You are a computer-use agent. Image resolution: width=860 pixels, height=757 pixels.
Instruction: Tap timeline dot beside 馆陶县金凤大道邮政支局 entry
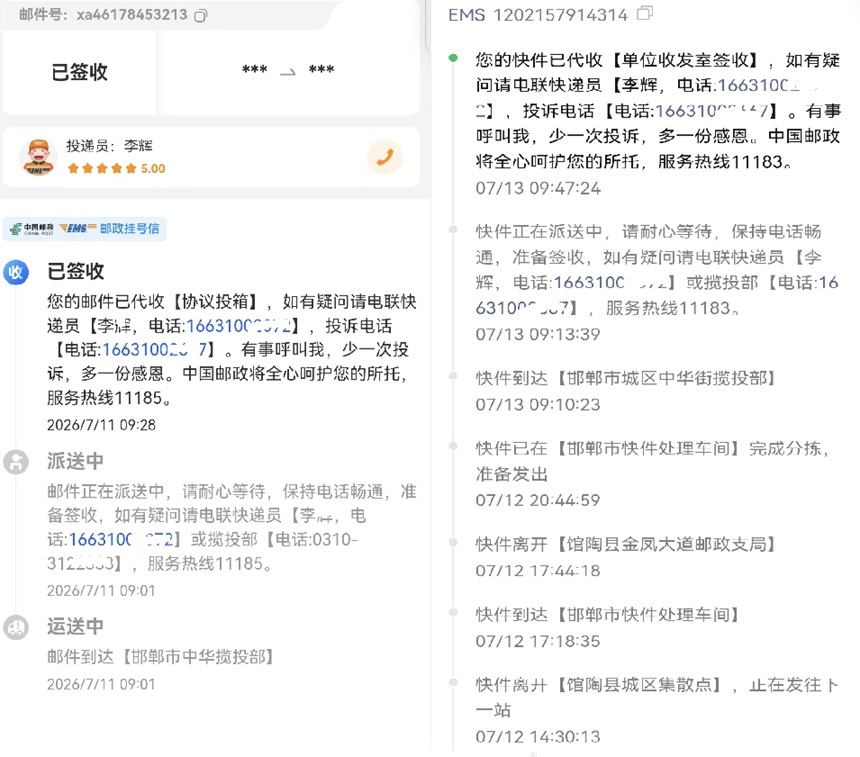(x=453, y=542)
